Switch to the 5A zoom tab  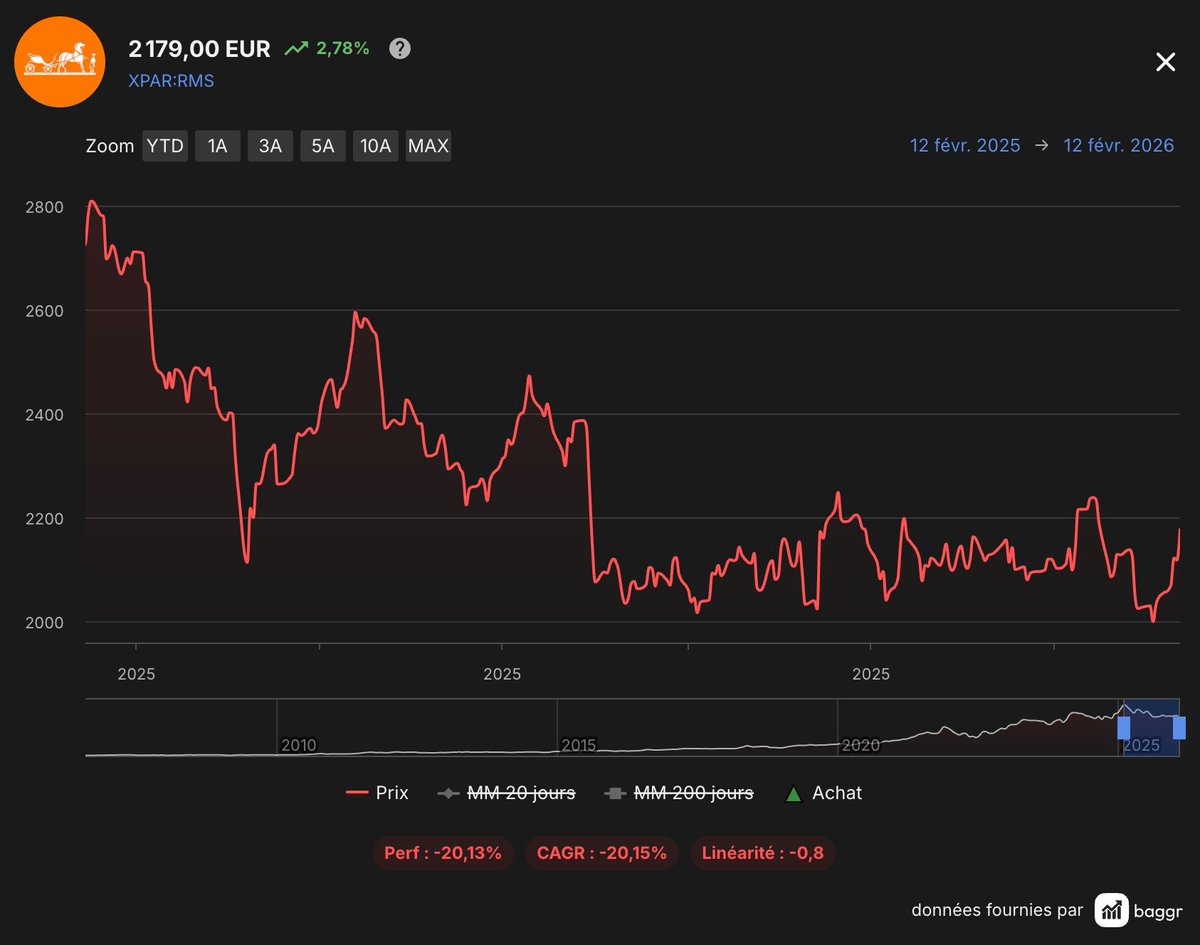[322, 145]
